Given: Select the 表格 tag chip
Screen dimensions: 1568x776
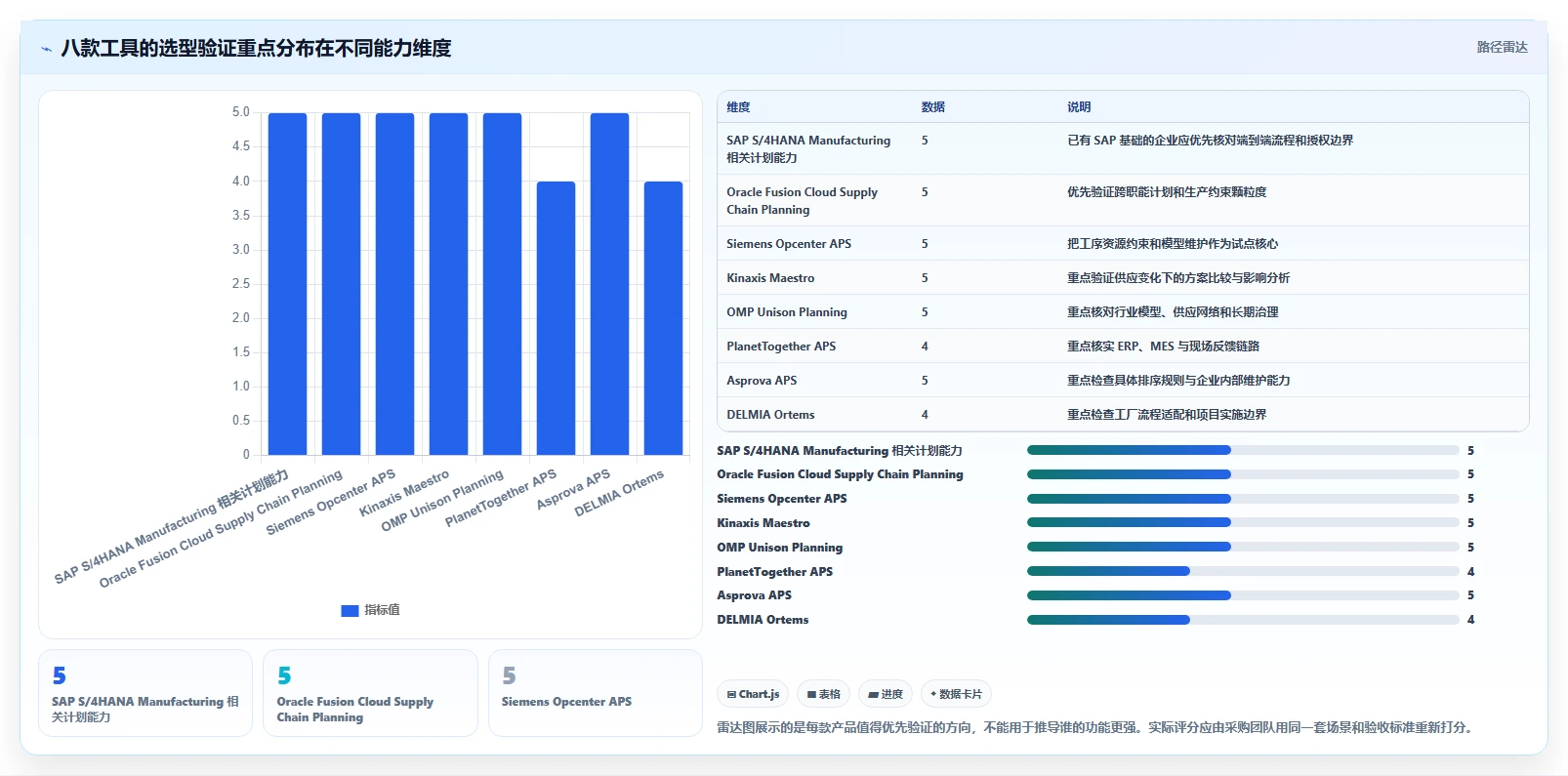Looking at the screenshot, I should (824, 694).
